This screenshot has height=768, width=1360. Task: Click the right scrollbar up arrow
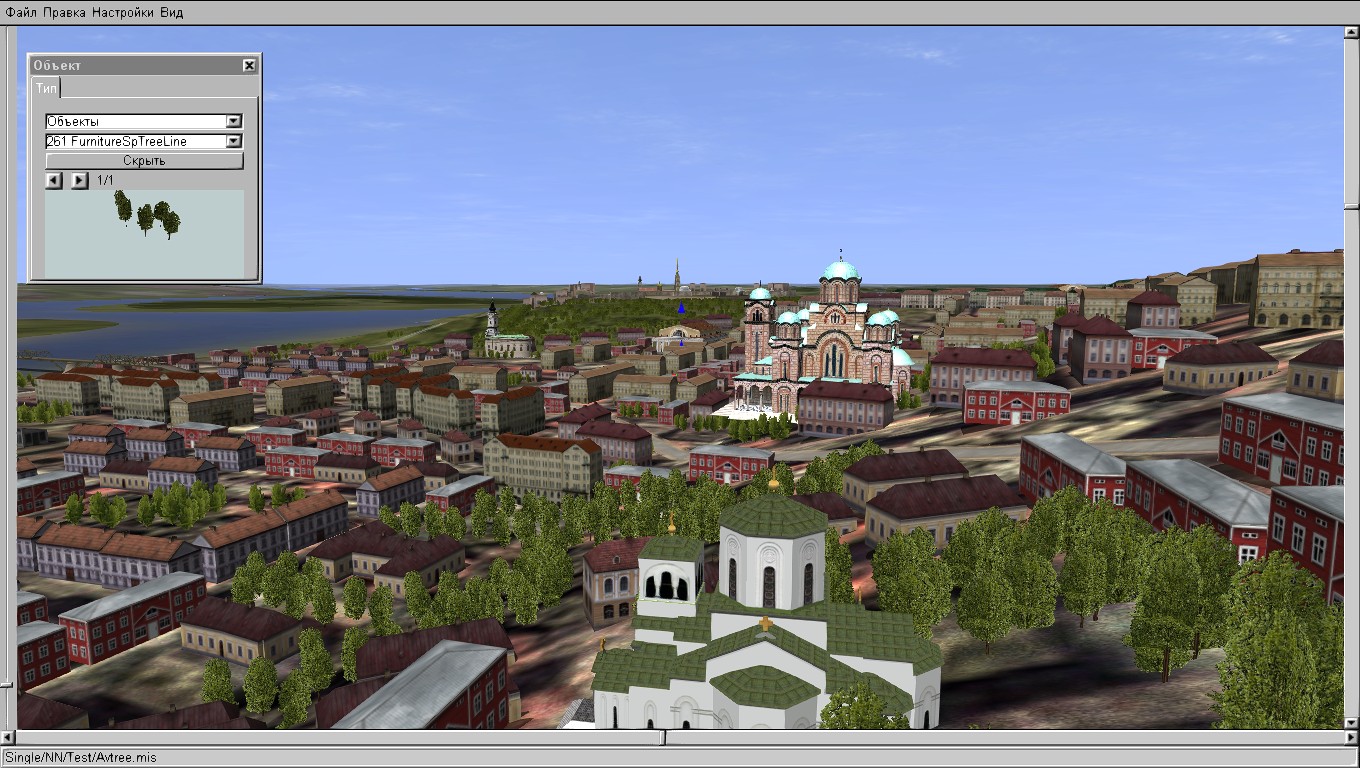click(x=1351, y=34)
